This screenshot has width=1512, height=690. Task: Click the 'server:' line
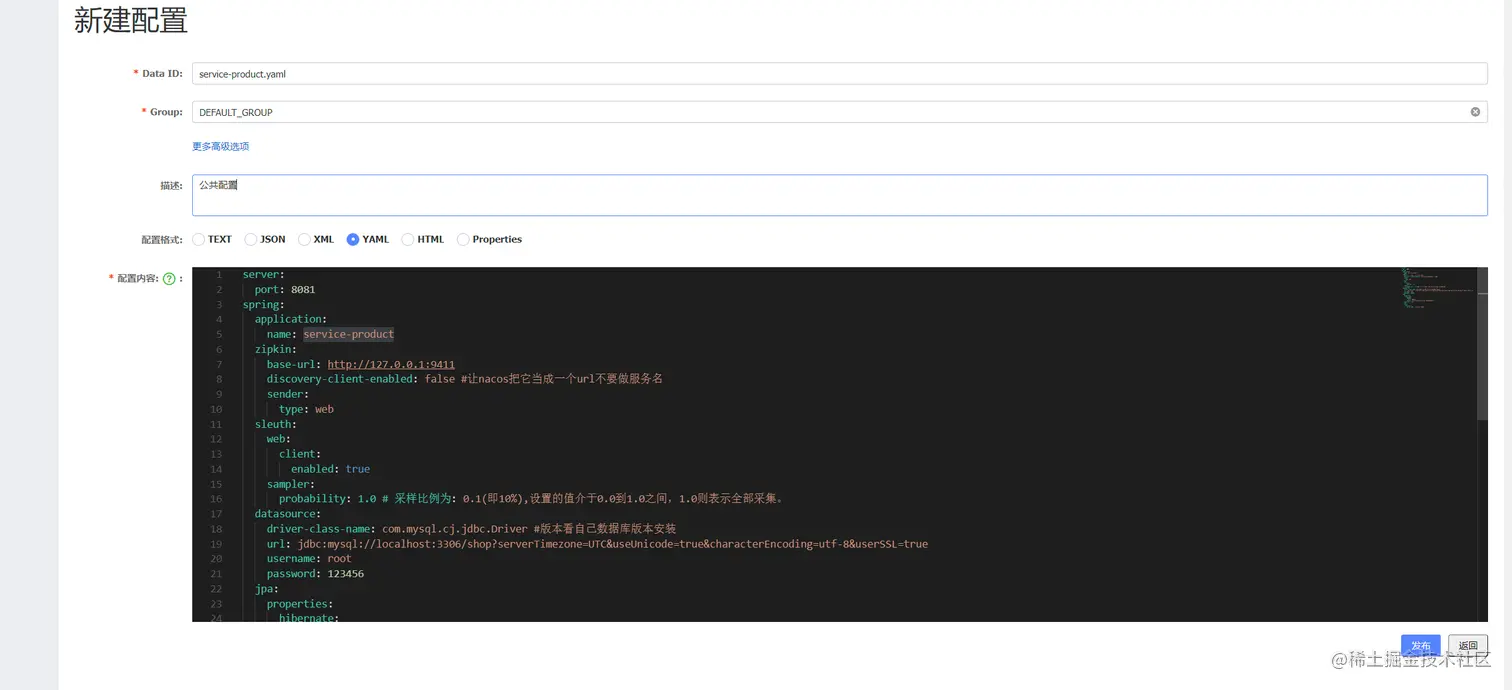point(263,274)
